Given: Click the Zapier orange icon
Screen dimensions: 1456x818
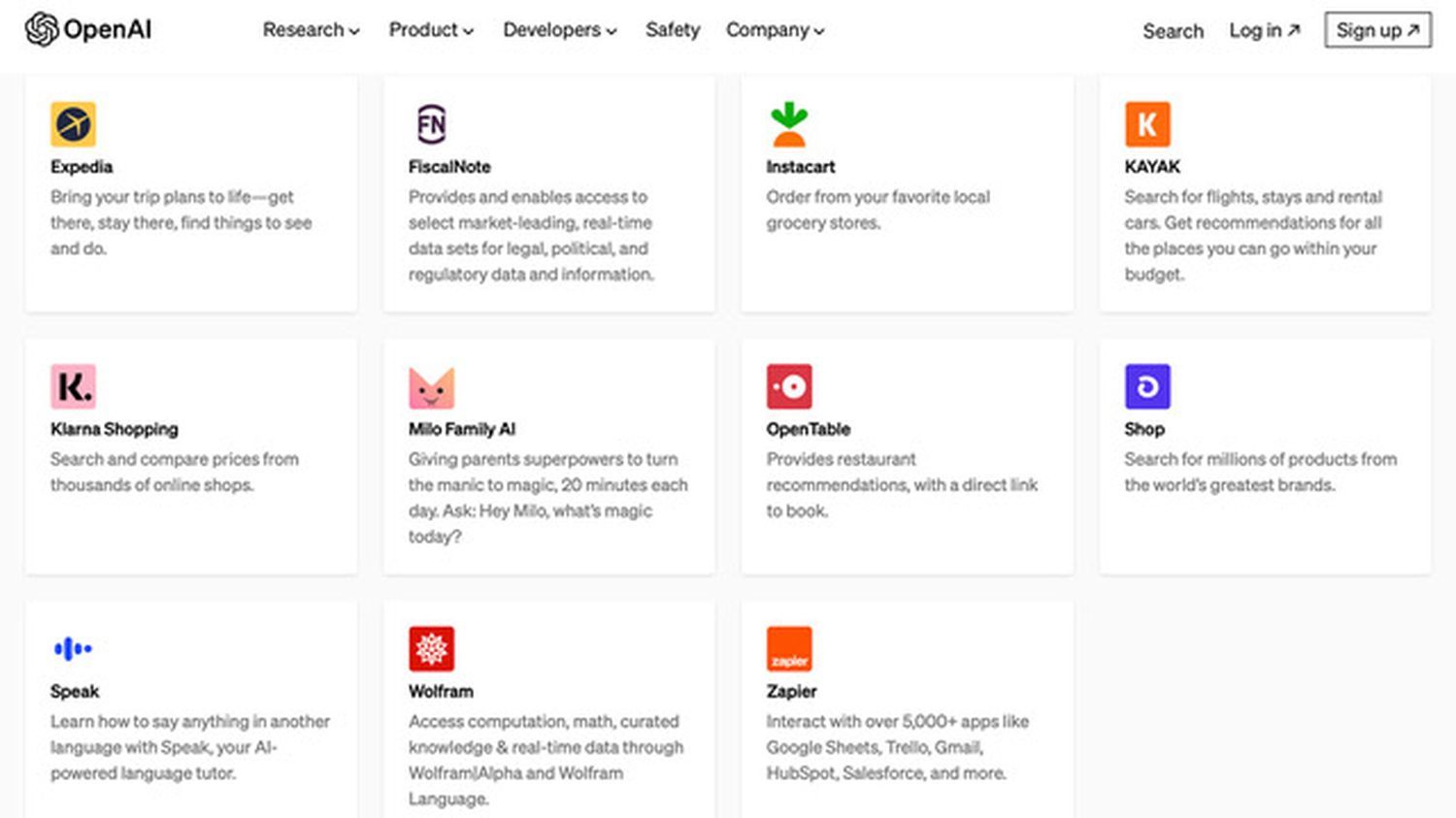Looking at the screenshot, I should (789, 648).
